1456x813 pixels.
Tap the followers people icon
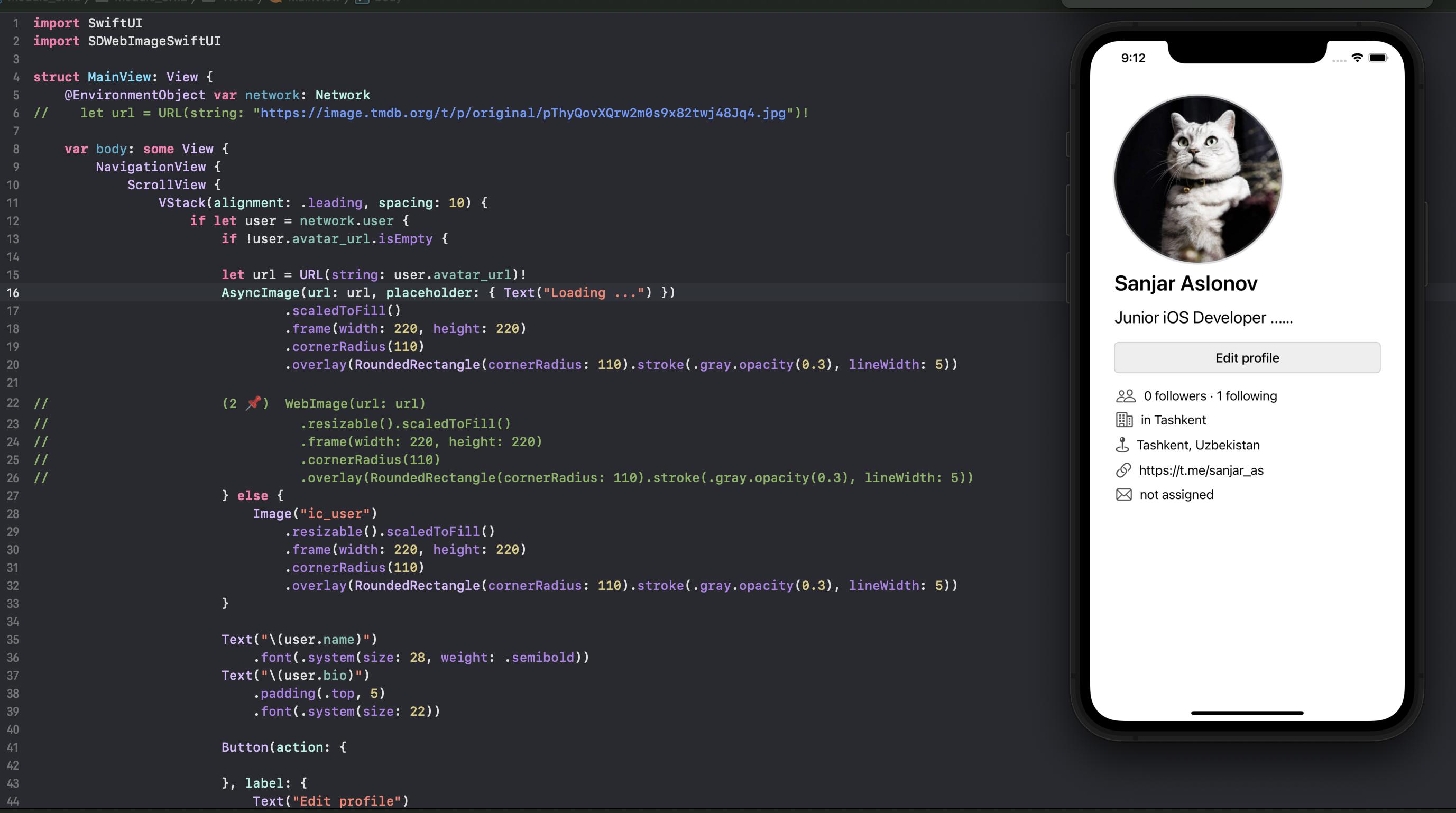[1126, 396]
